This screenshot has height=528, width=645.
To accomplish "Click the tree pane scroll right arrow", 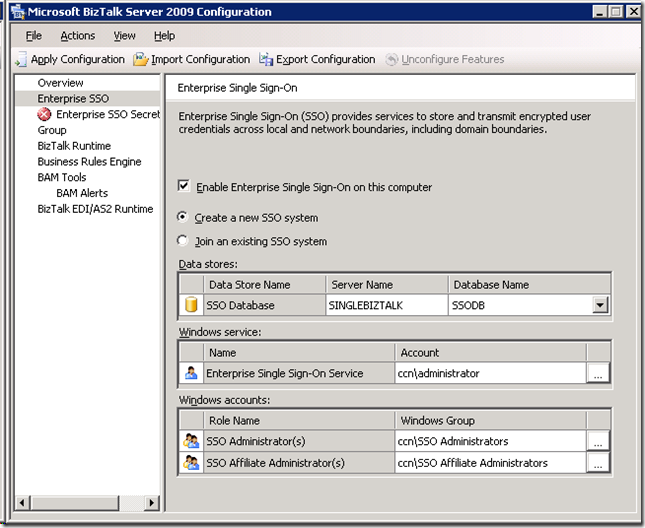I will 152,502.
